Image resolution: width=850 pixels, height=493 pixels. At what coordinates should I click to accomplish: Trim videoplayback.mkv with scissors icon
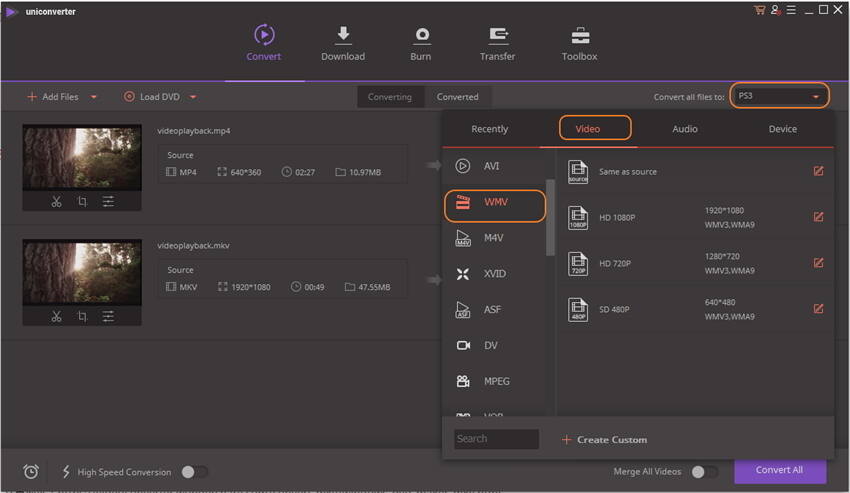coord(56,316)
